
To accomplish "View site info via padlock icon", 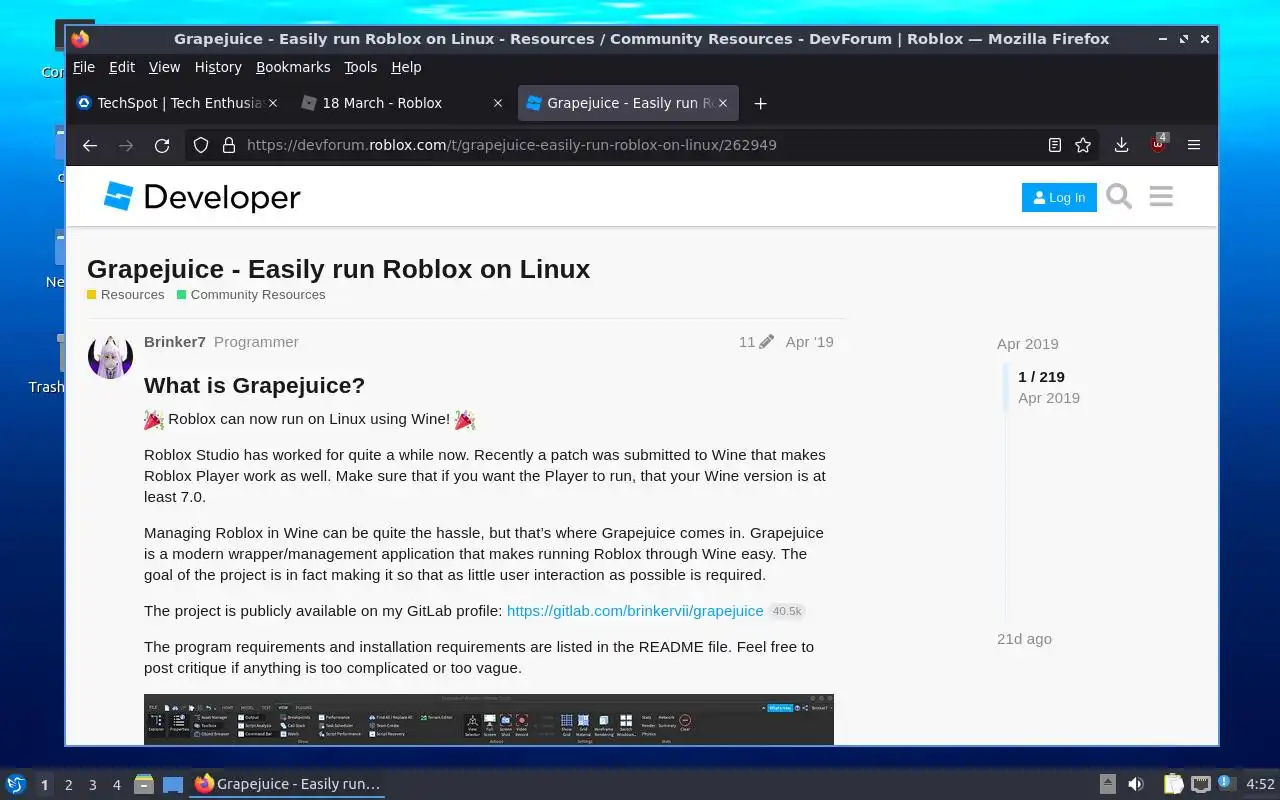I will pos(228,145).
